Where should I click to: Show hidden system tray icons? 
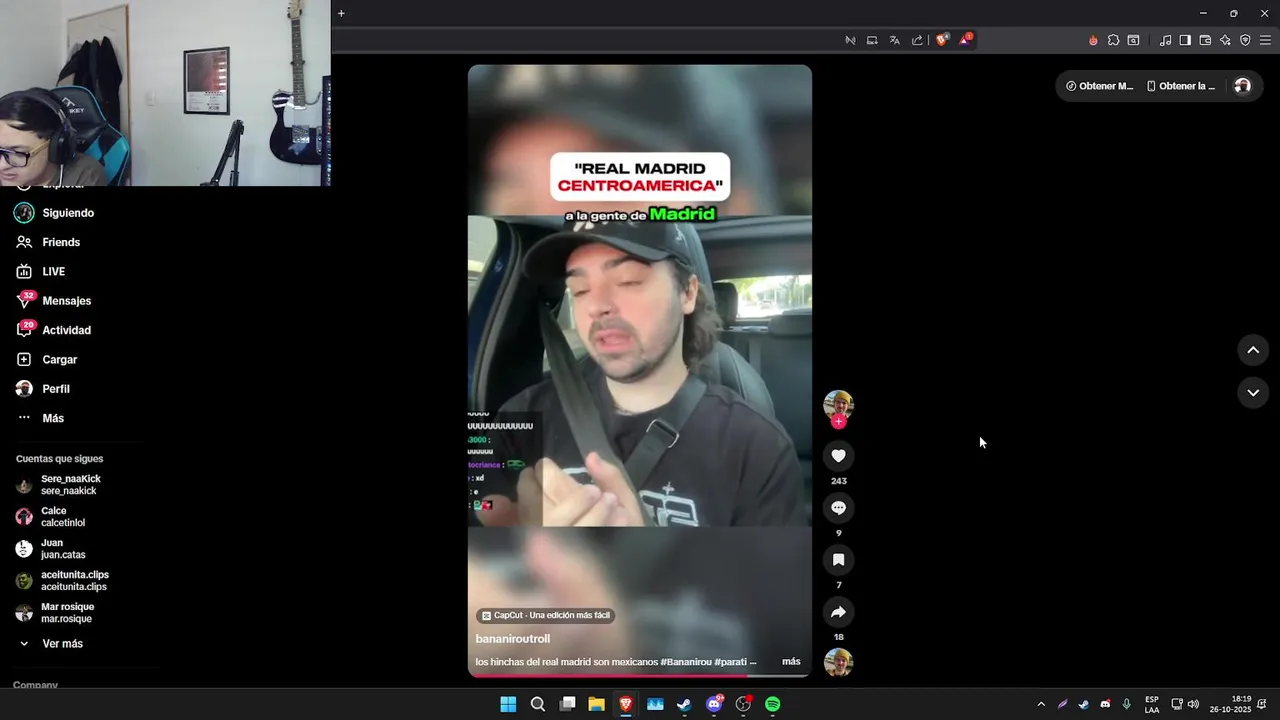(1041, 704)
